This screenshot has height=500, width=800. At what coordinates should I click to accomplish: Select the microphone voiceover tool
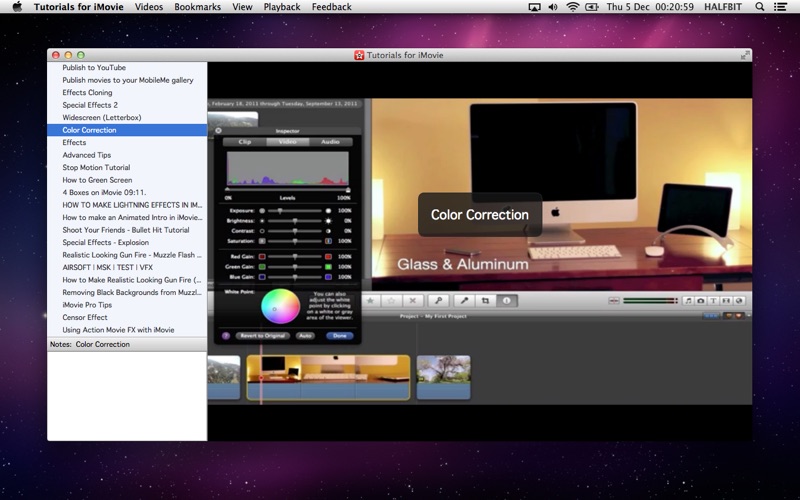pos(464,301)
